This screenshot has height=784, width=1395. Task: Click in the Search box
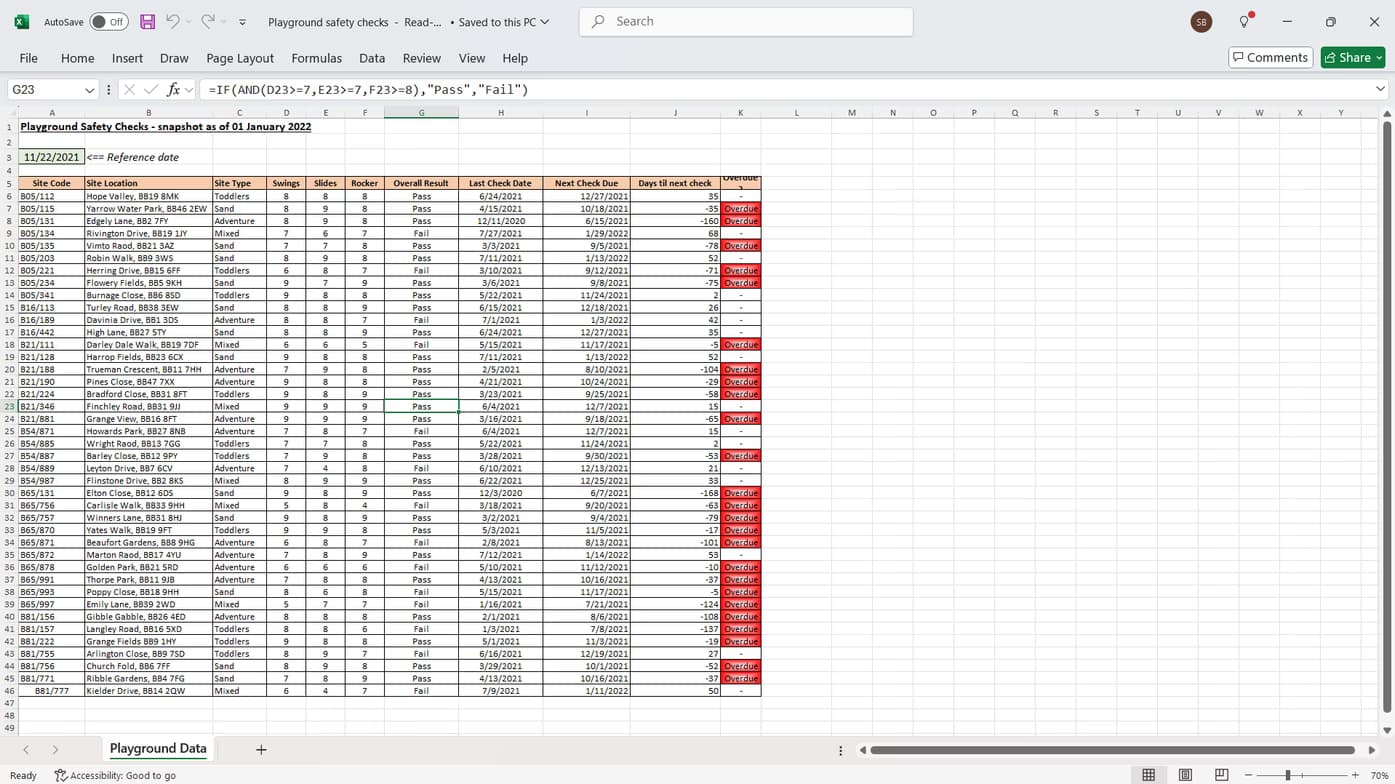click(745, 21)
